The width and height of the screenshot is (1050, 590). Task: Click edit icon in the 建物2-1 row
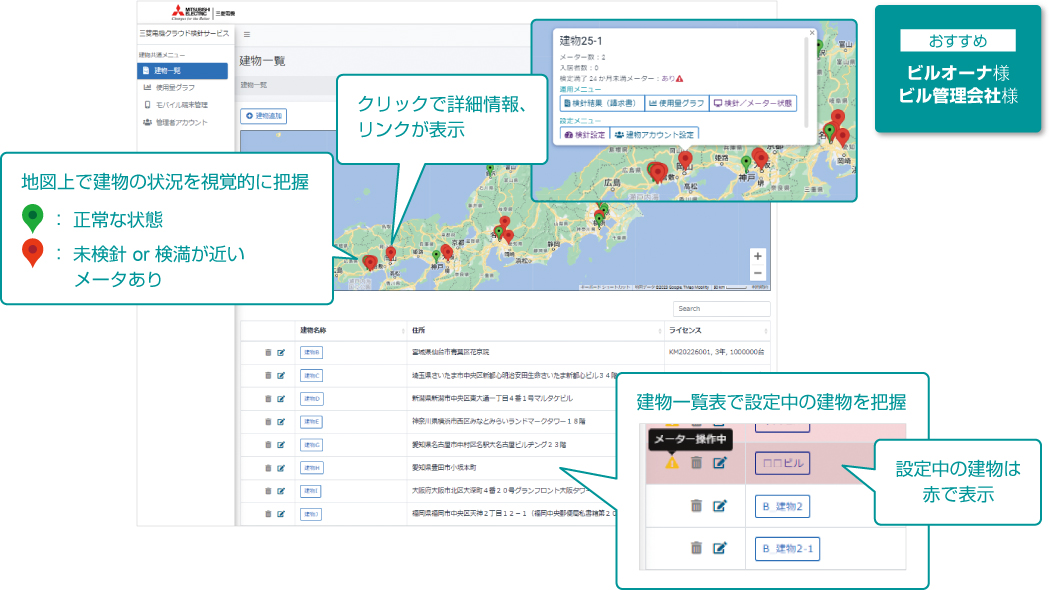click(x=720, y=547)
